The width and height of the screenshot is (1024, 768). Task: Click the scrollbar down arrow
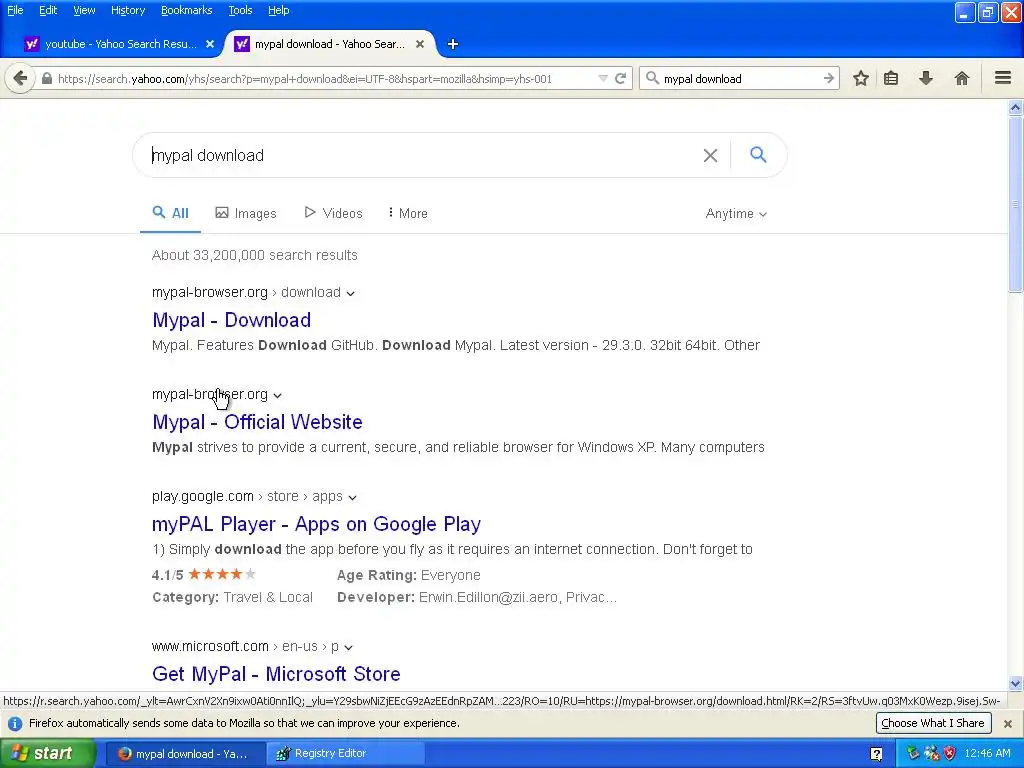(x=1015, y=684)
